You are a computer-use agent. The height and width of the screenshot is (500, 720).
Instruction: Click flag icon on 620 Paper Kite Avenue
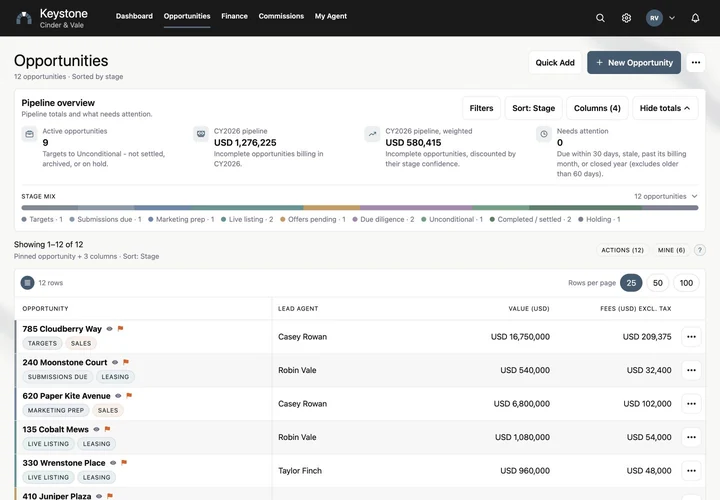tap(129, 395)
